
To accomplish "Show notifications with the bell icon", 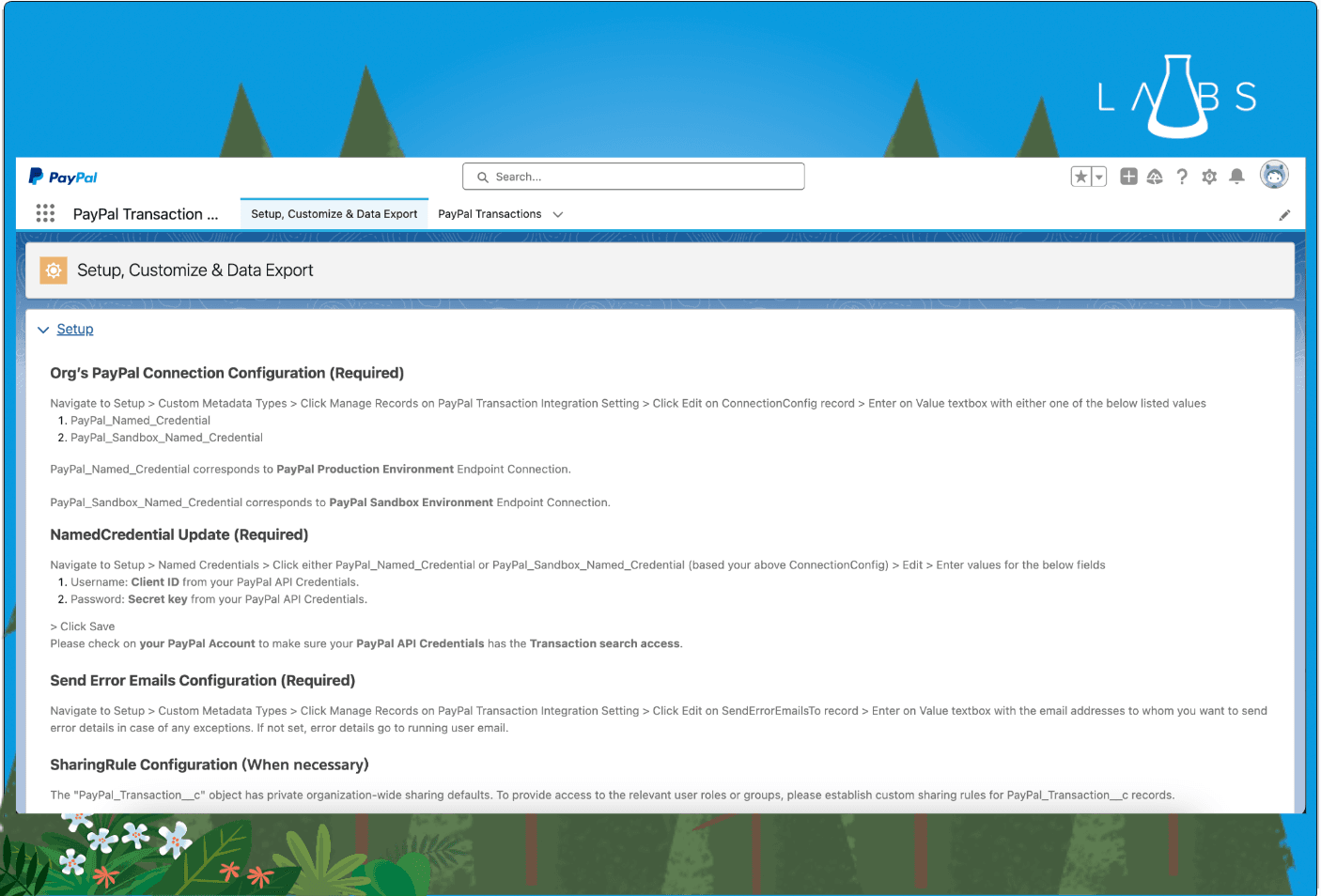I will tap(1236, 177).
